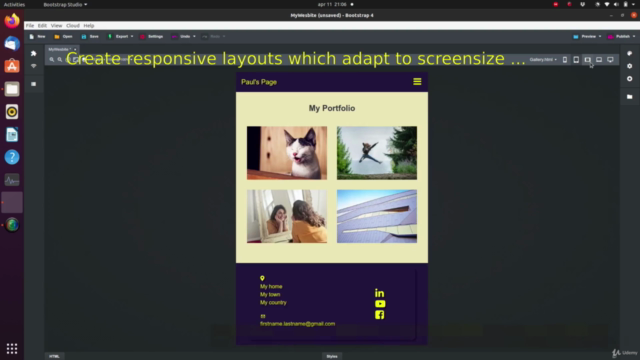Open the Options gear panel icon
The height and width of the screenshot is (360, 640).
(629, 66)
